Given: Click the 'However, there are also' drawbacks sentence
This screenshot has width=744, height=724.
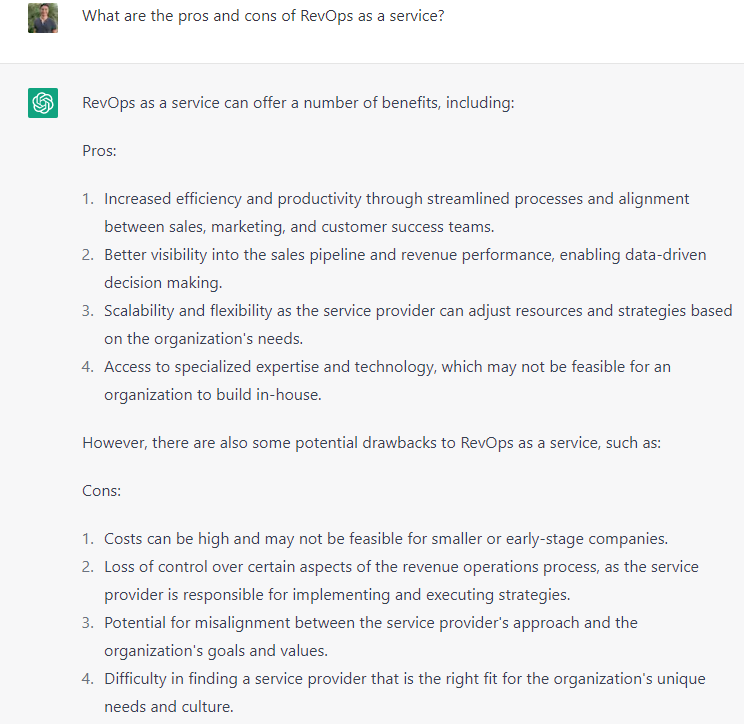Looking at the screenshot, I should tap(372, 443).
